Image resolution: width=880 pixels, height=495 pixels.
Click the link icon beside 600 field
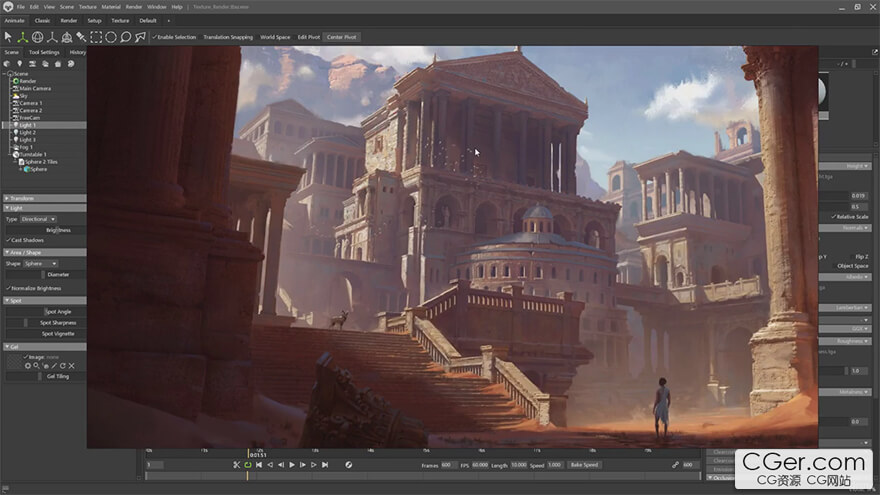point(675,465)
